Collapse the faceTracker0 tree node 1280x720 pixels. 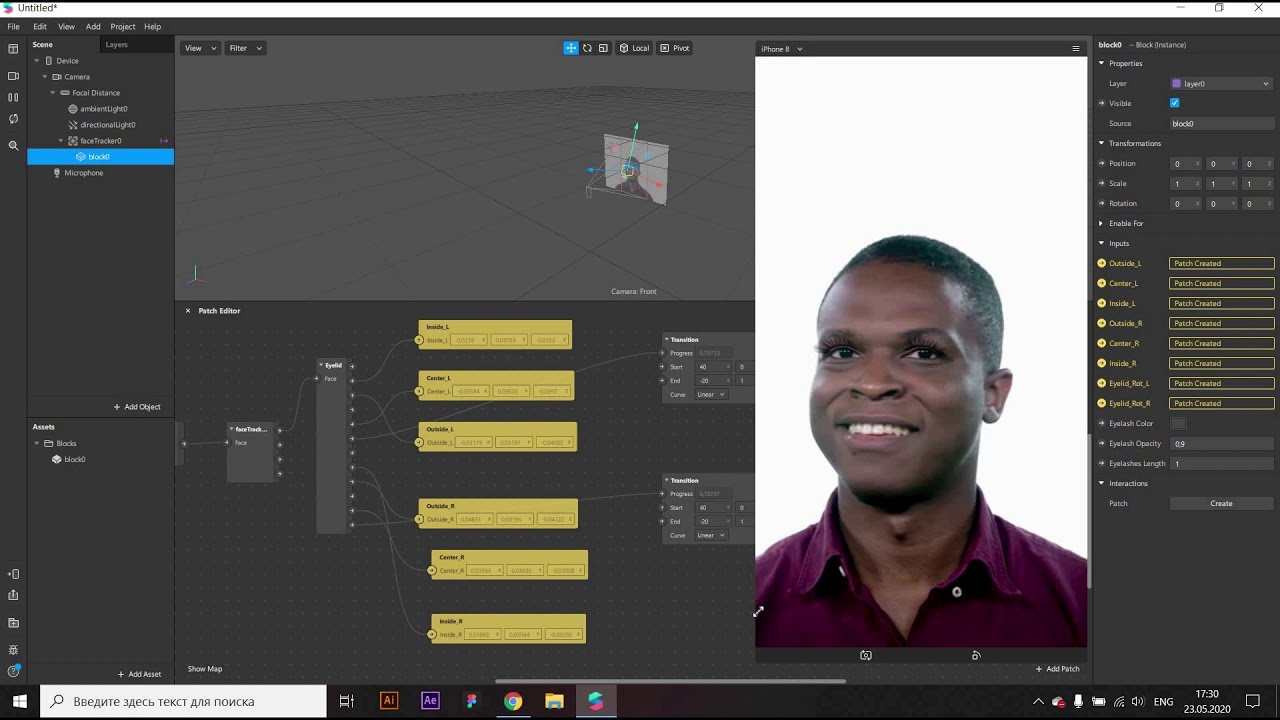click(x=61, y=141)
